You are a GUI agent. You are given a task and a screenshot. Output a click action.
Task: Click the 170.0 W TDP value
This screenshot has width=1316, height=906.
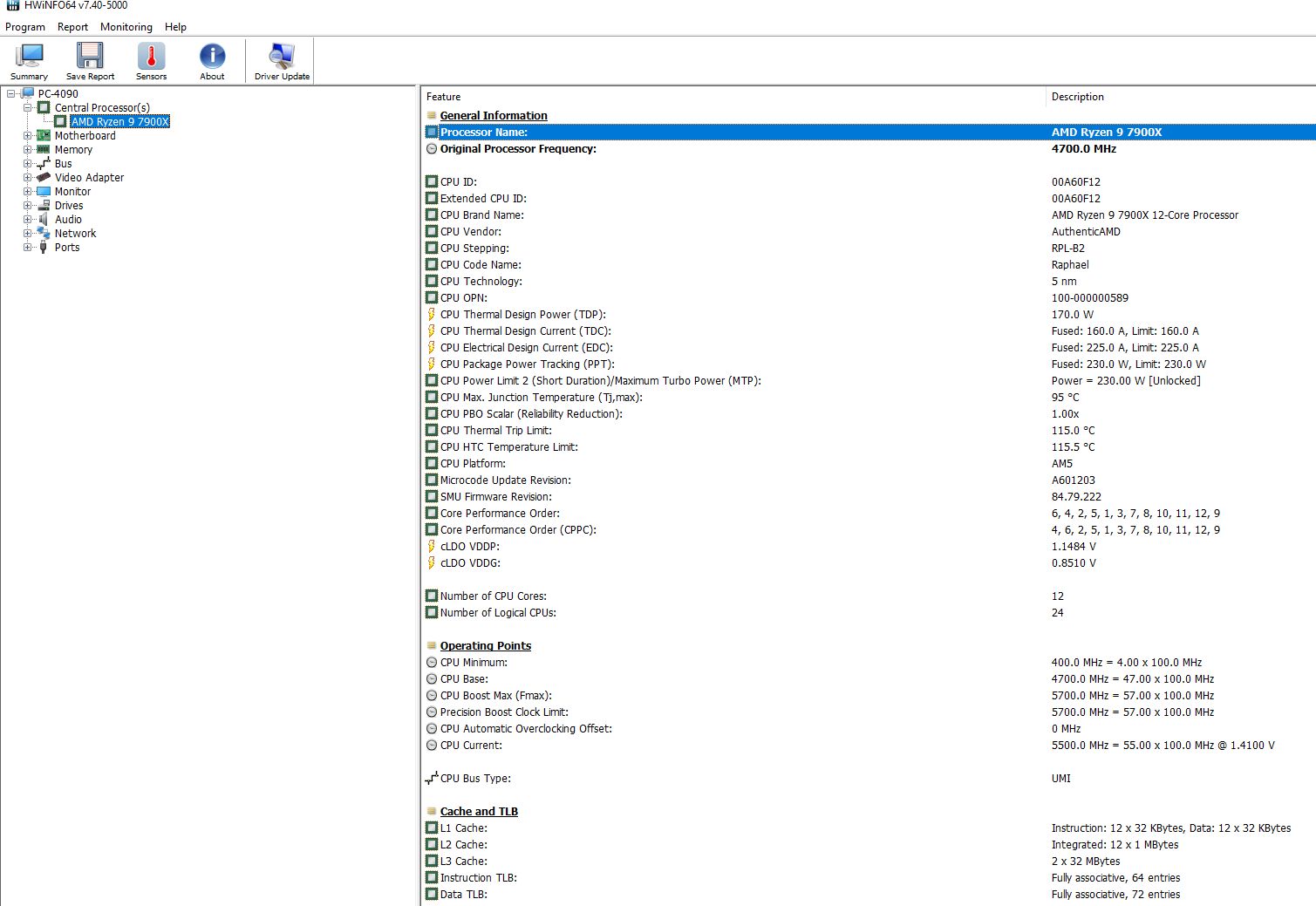click(1072, 315)
